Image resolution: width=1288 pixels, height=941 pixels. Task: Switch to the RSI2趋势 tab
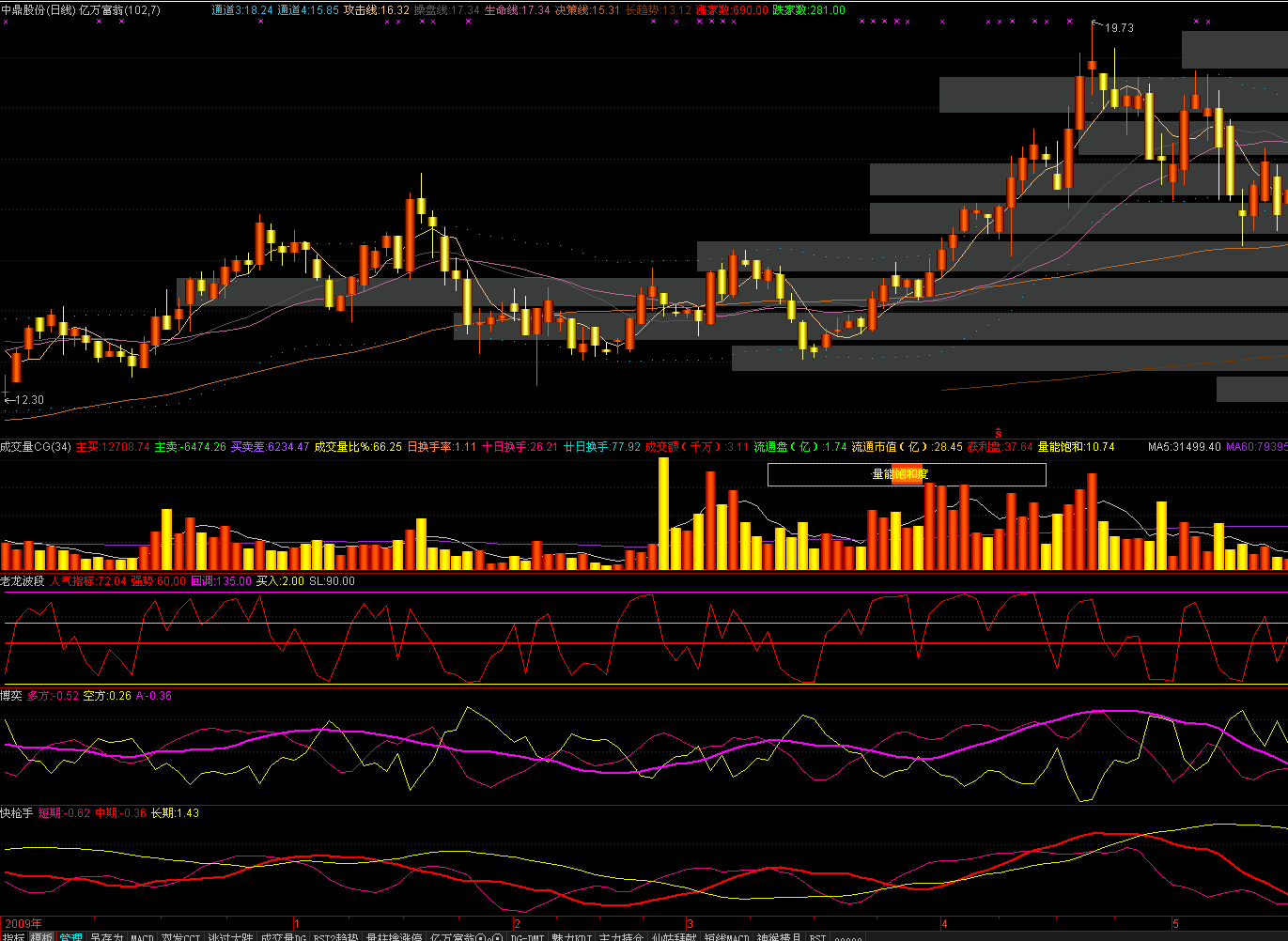pyautogui.click(x=336, y=936)
